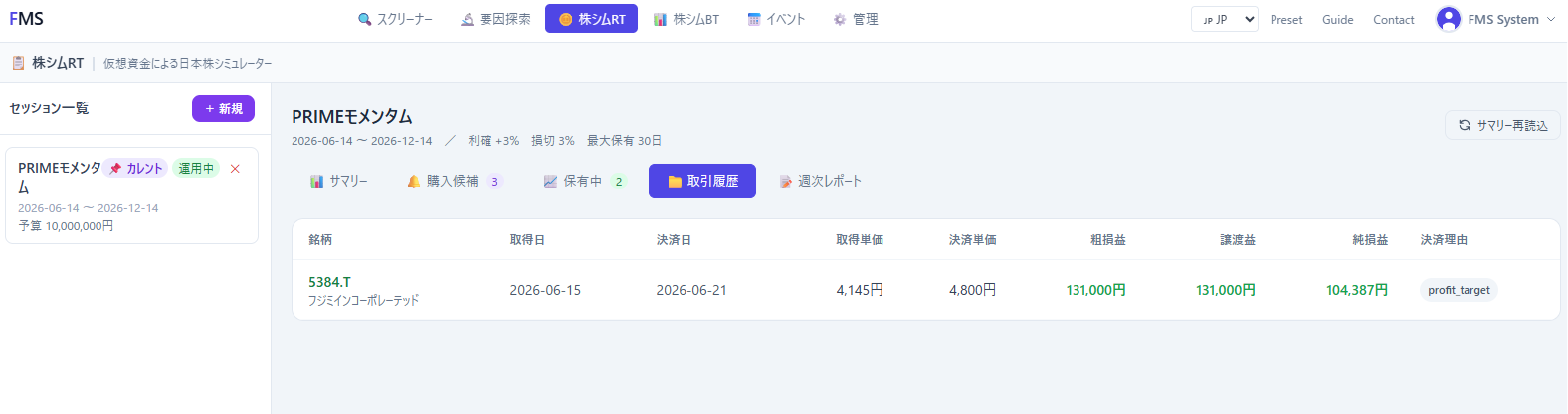The image size is (1568, 414).
Task: Click the 決済理由 column header
Action: [1444, 240]
